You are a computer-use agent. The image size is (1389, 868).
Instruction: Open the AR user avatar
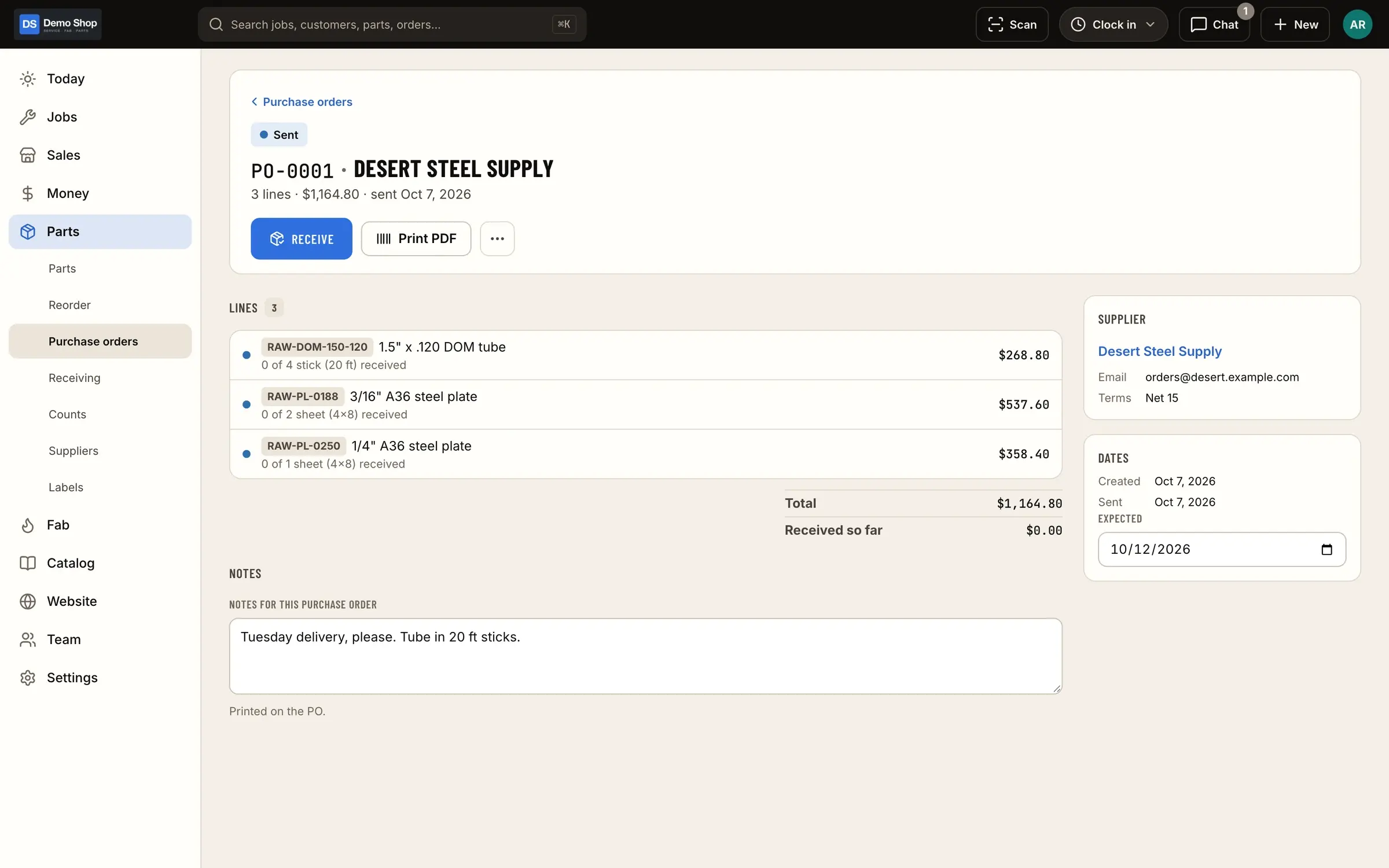(x=1357, y=24)
